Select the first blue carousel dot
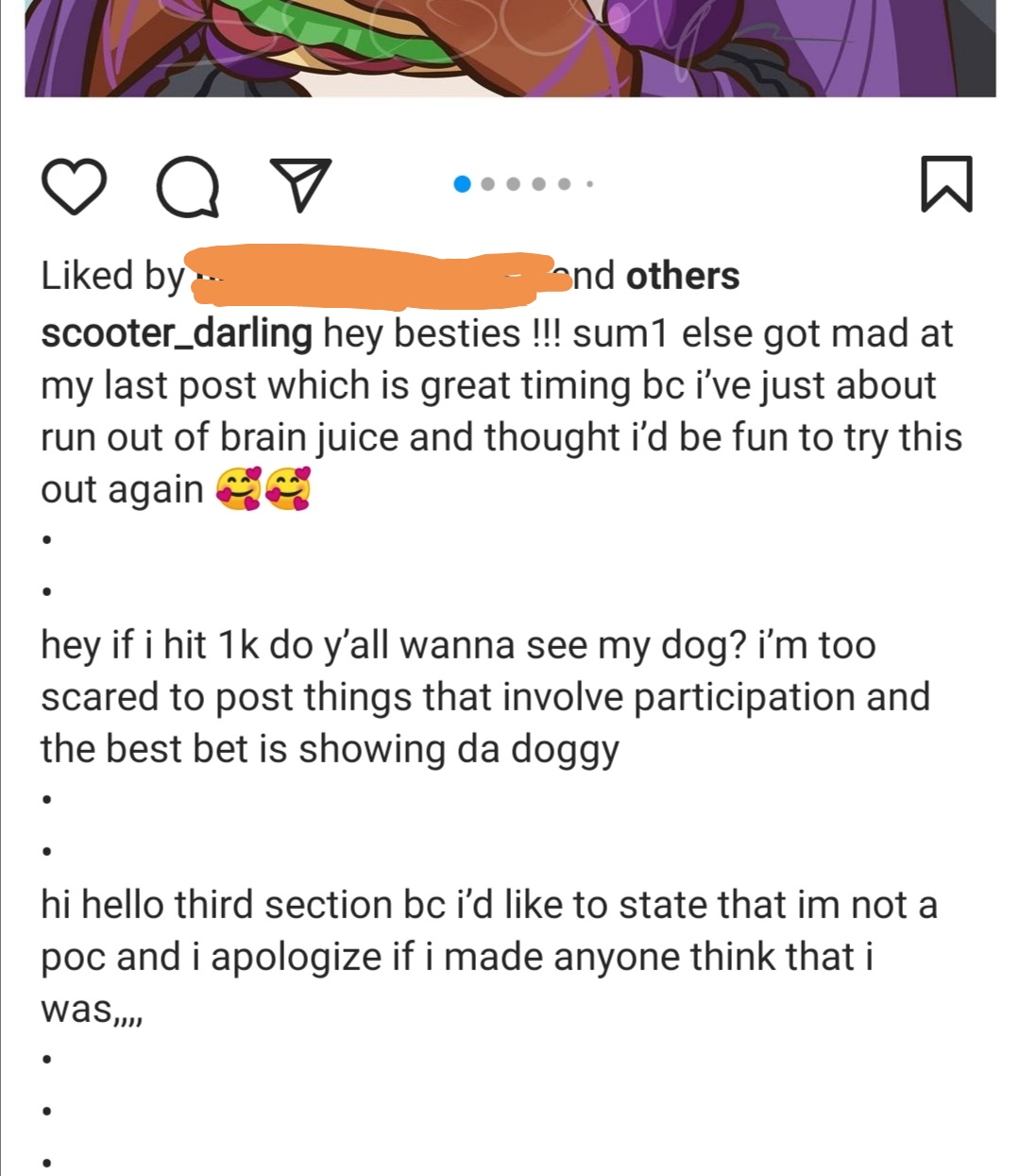The width and height of the screenshot is (1020, 1176). 463,184
